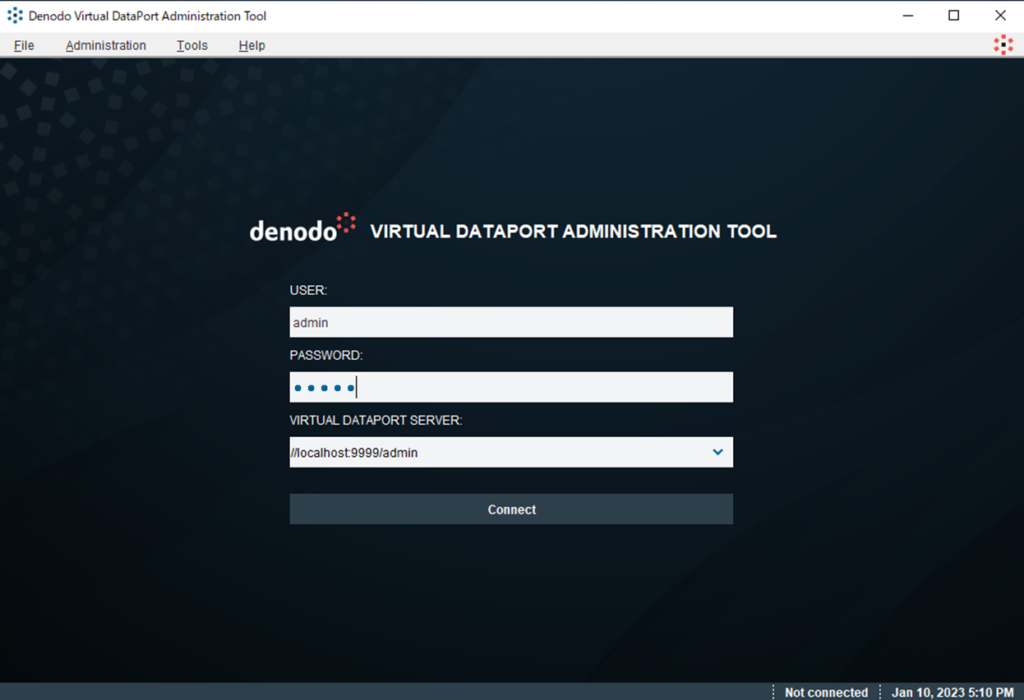Image resolution: width=1024 pixels, height=700 pixels.
Task: Click the VIRTUAL DATAPORT ADMINISTRATION TOOL heading
Action: point(573,231)
